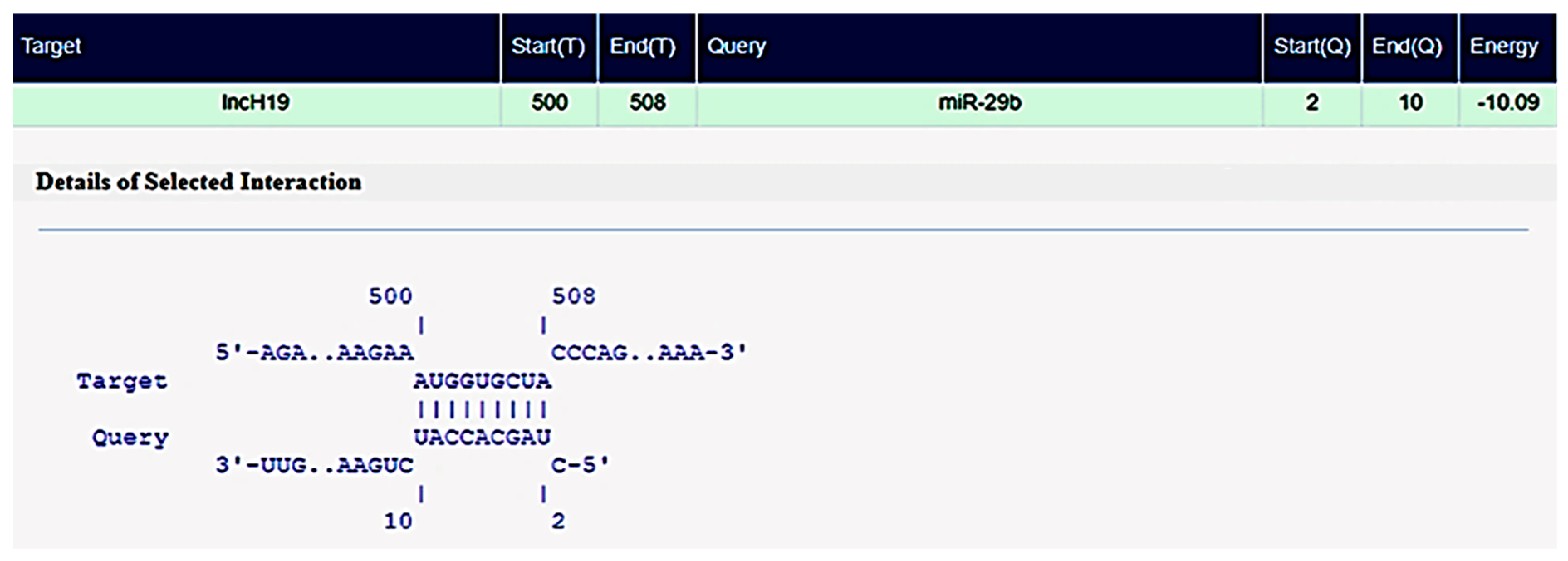Image resolution: width=1568 pixels, height=561 pixels.
Task: Sort by the Start(T) column header
Action: click(548, 46)
